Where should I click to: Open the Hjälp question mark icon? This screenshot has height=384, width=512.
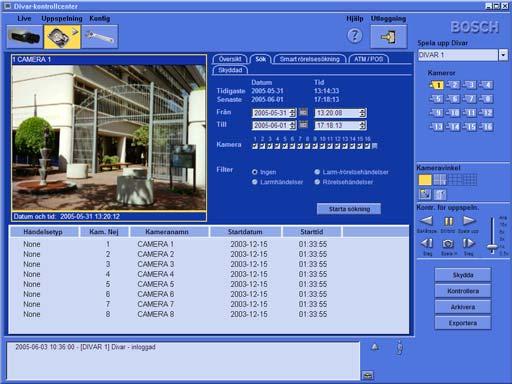(x=355, y=36)
